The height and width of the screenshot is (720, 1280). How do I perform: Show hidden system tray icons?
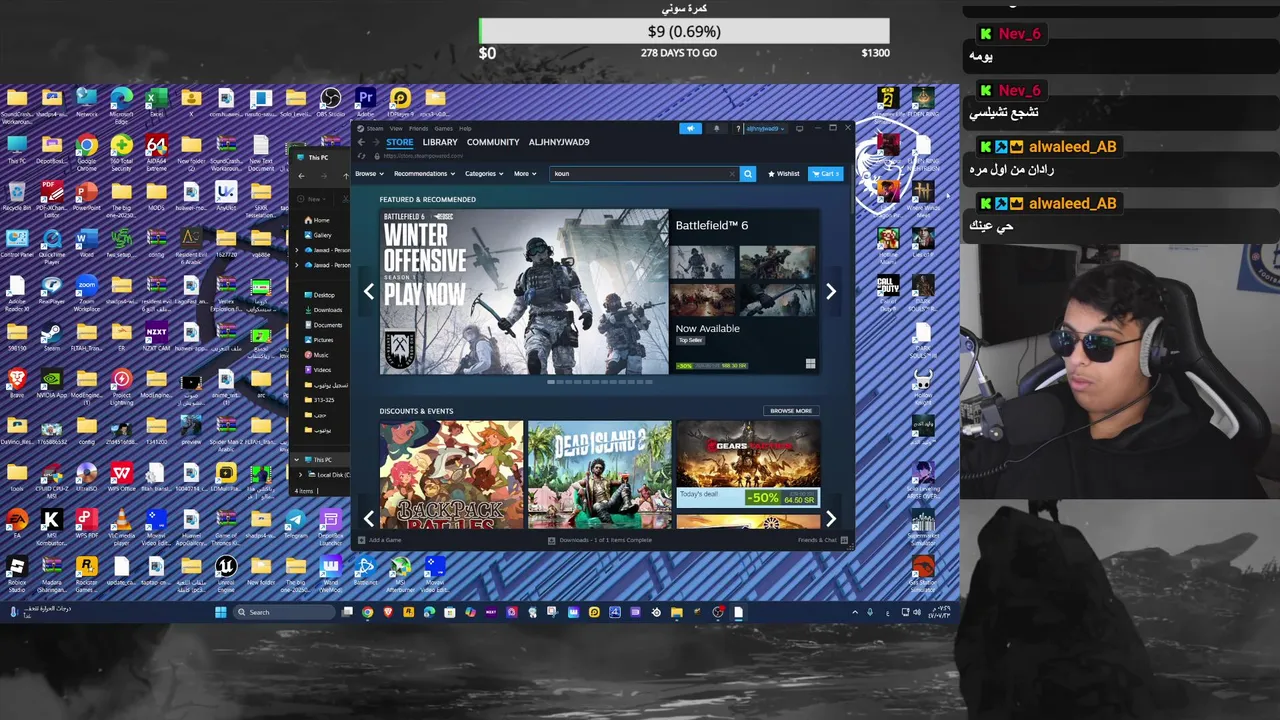pos(854,612)
